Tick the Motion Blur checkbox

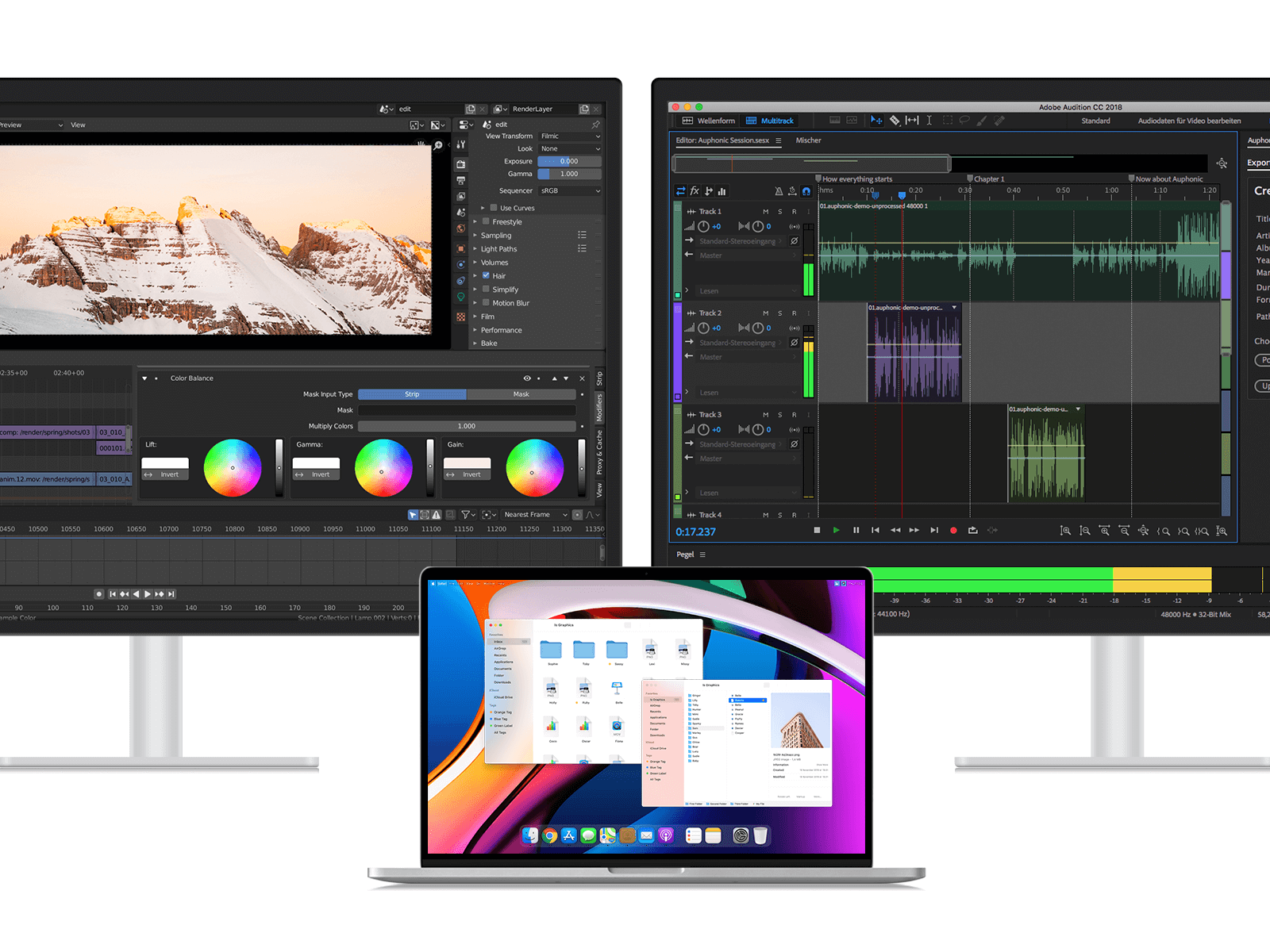[486, 303]
